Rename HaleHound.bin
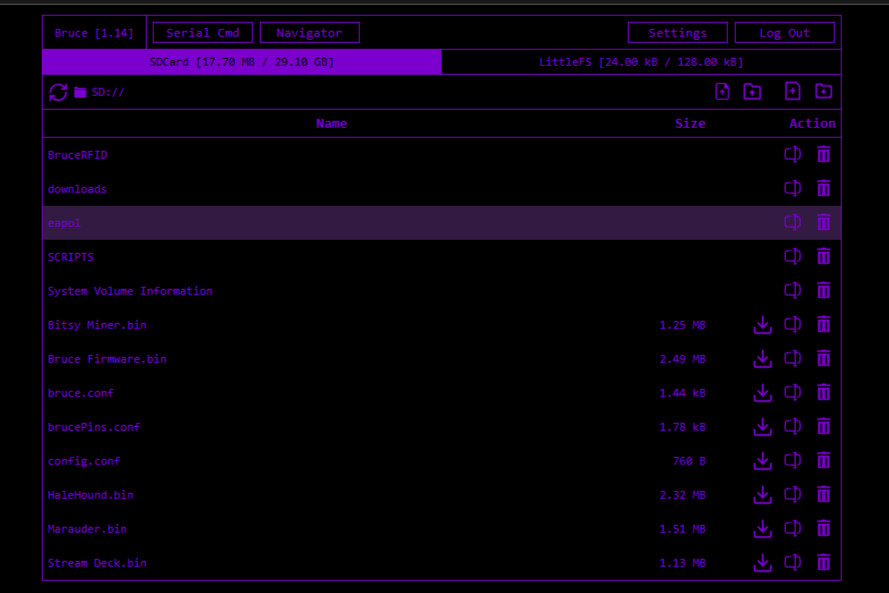Image resolution: width=889 pixels, height=593 pixels. click(x=793, y=494)
